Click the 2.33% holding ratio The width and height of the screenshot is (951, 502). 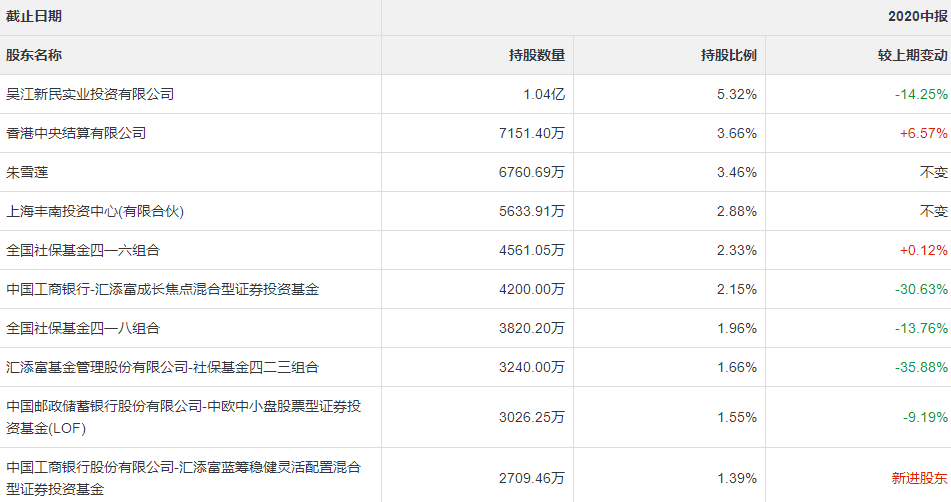point(737,250)
